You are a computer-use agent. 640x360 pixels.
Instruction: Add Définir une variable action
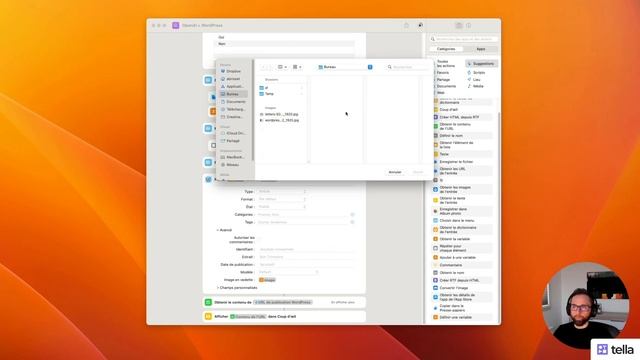tap(462, 317)
